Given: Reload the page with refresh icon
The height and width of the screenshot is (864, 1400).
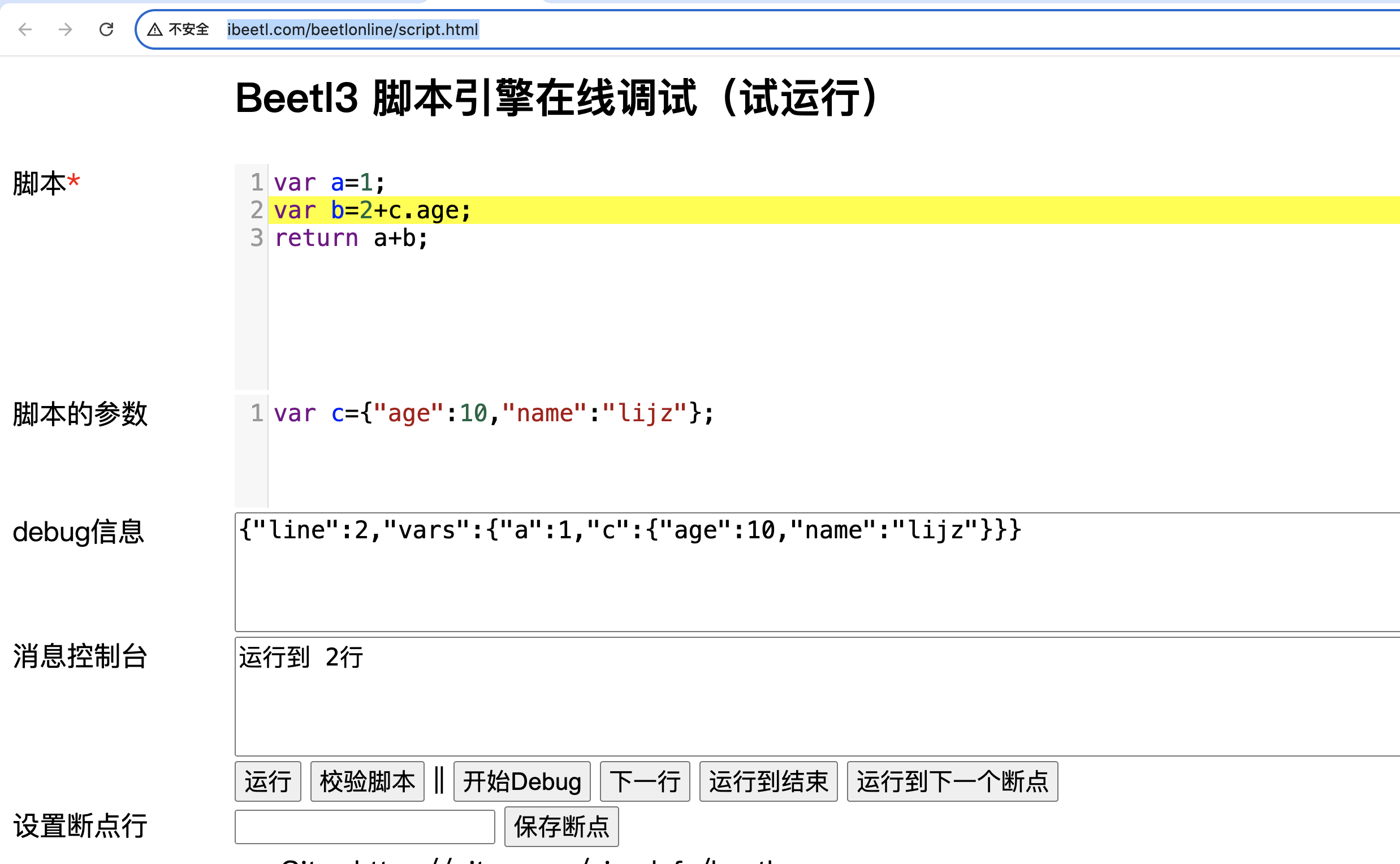Looking at the screenshot, I should click(106, 29).
